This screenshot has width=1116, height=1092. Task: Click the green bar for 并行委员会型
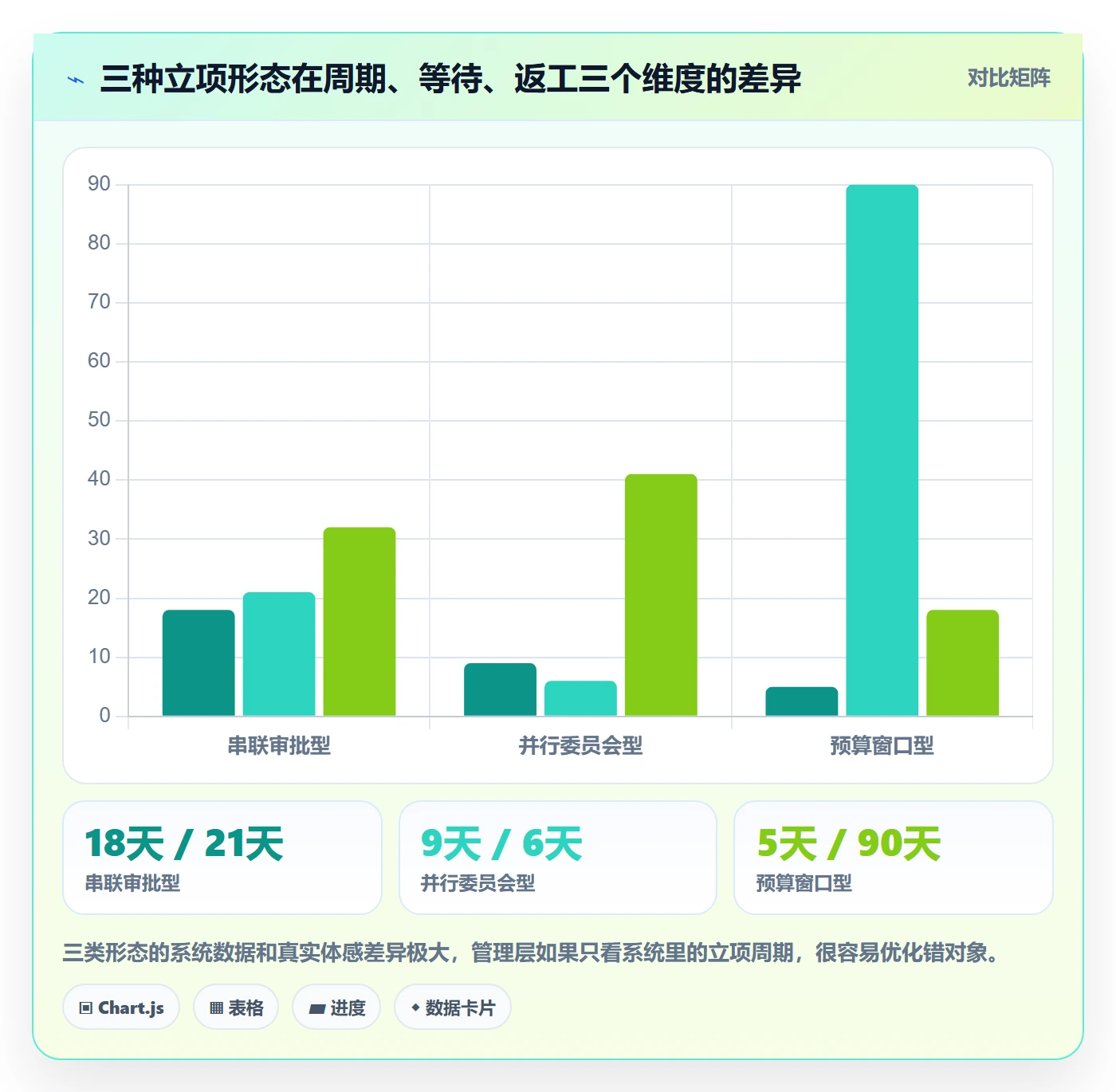tap(661, 595)
